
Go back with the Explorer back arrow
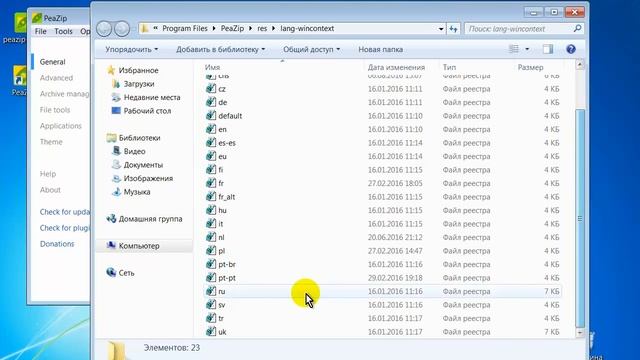tap(104, 29)
